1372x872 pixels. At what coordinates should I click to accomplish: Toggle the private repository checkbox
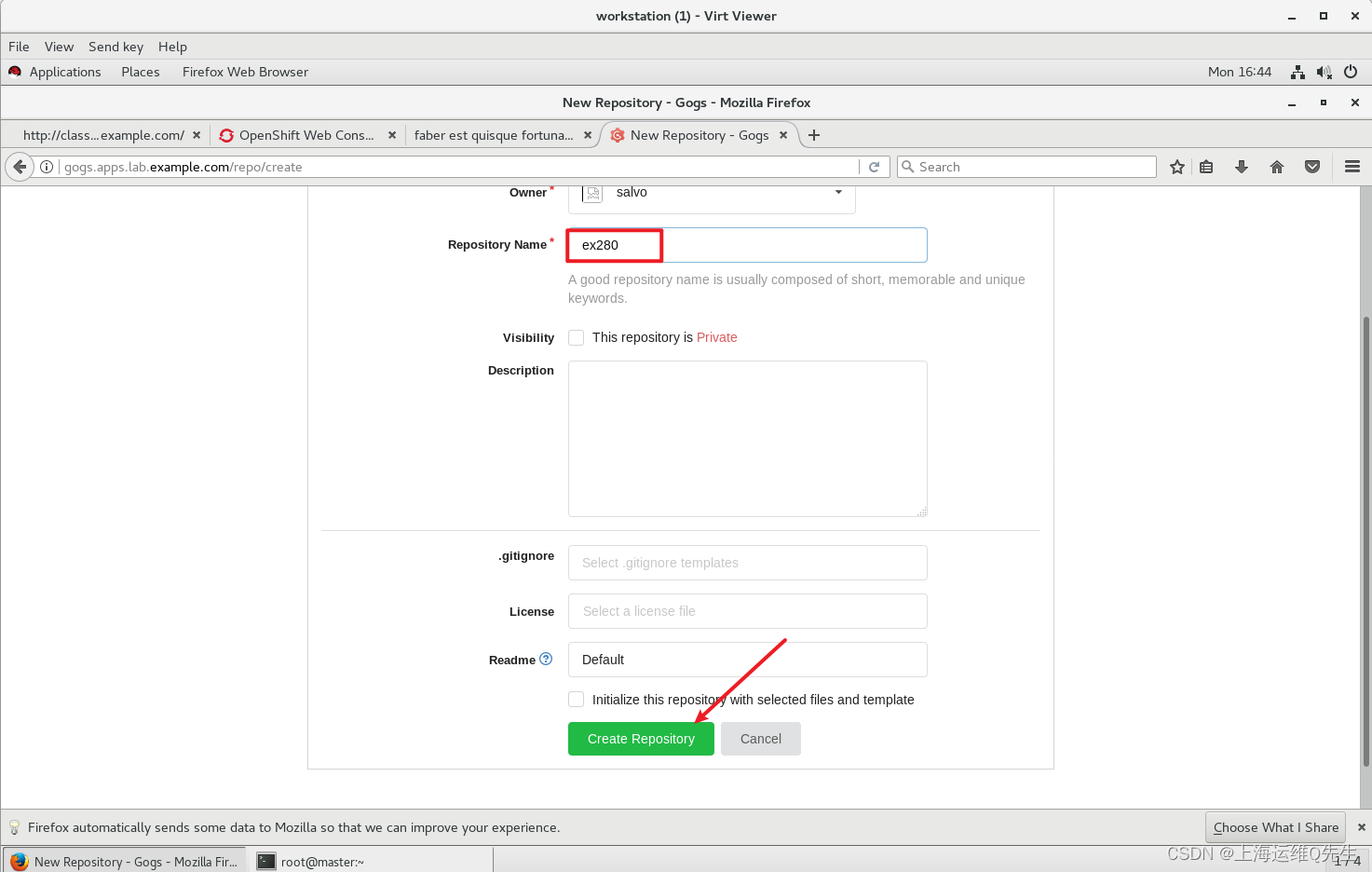[x=577, y=337]
